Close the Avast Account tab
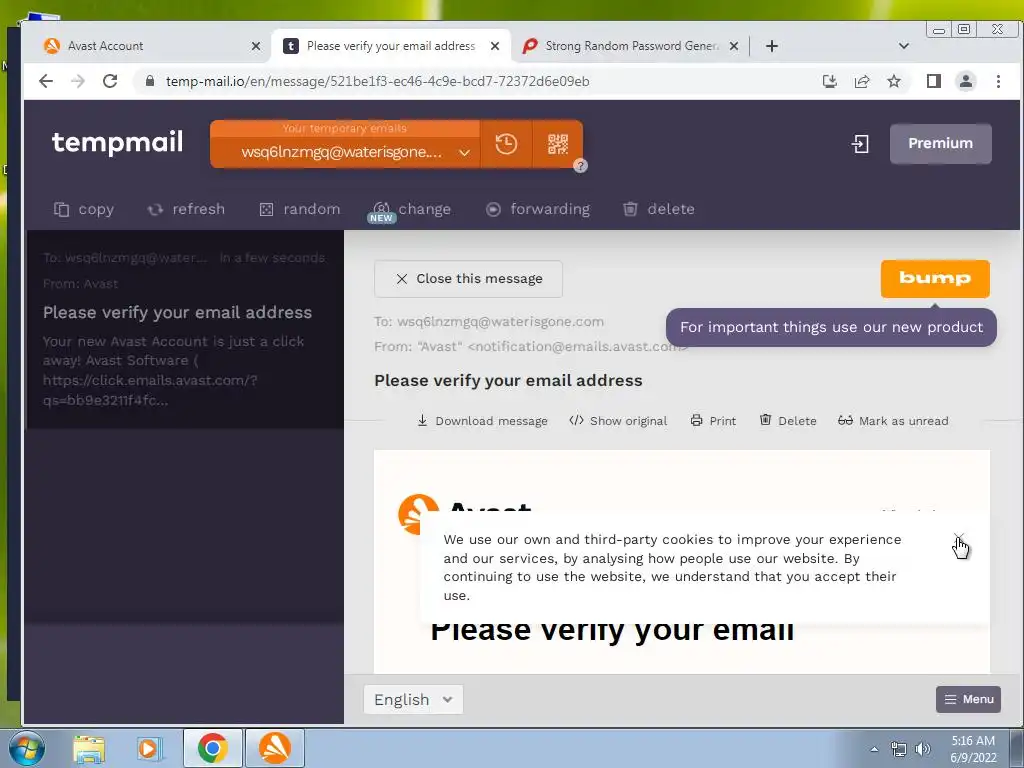The height and width of the screenshot is (768, 1024). [x=256, y=46]
